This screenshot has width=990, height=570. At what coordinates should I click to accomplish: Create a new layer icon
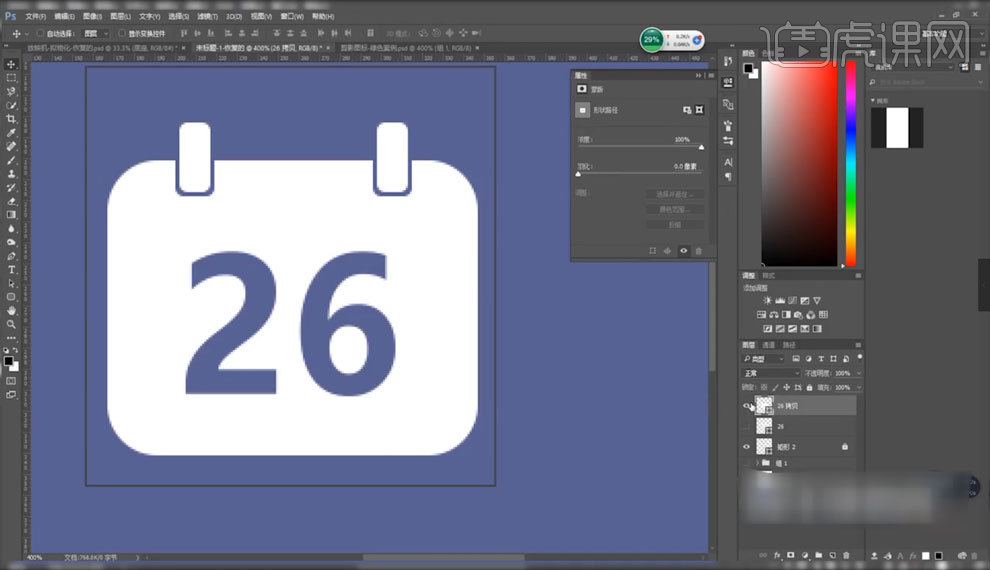[833, 555]
